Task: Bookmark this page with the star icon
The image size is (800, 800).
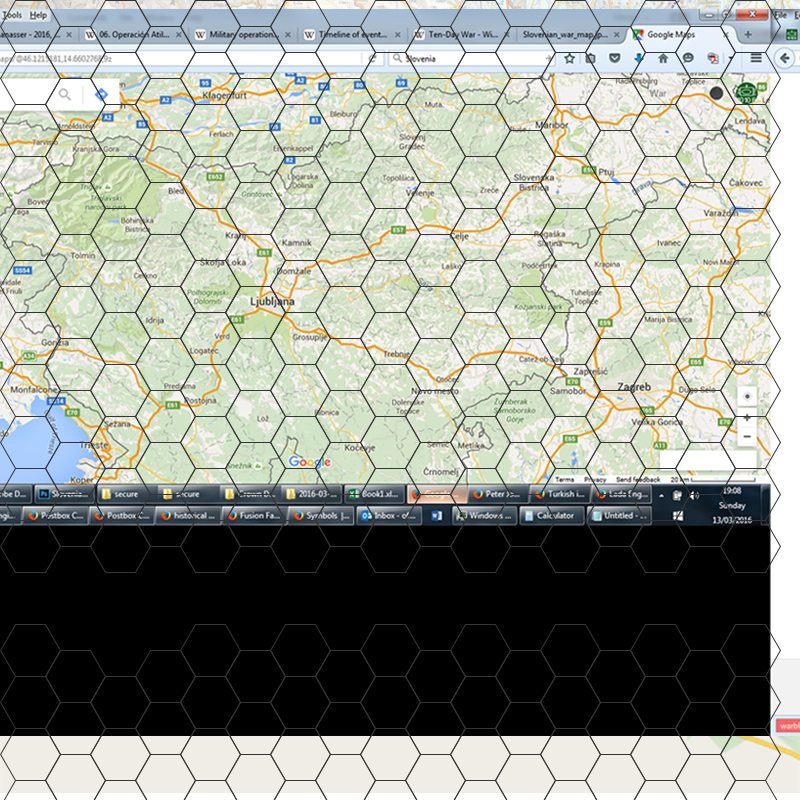Action: click(569, 59)
